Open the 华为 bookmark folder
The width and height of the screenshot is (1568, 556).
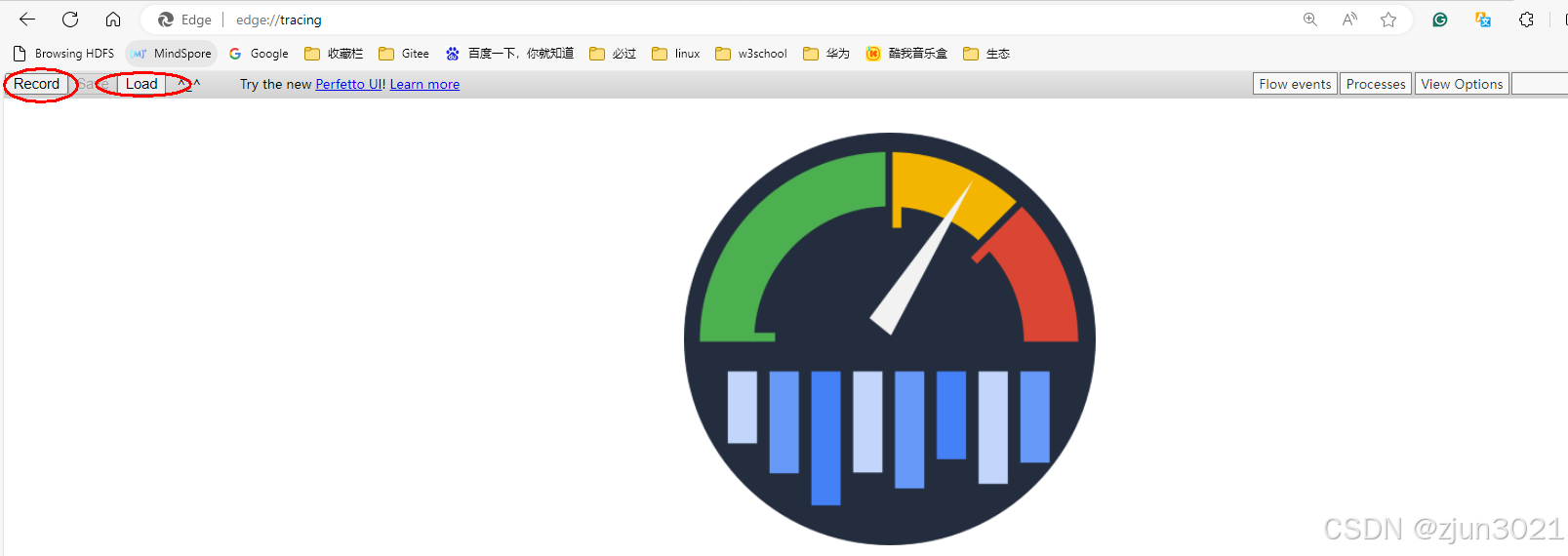point(826,54)
